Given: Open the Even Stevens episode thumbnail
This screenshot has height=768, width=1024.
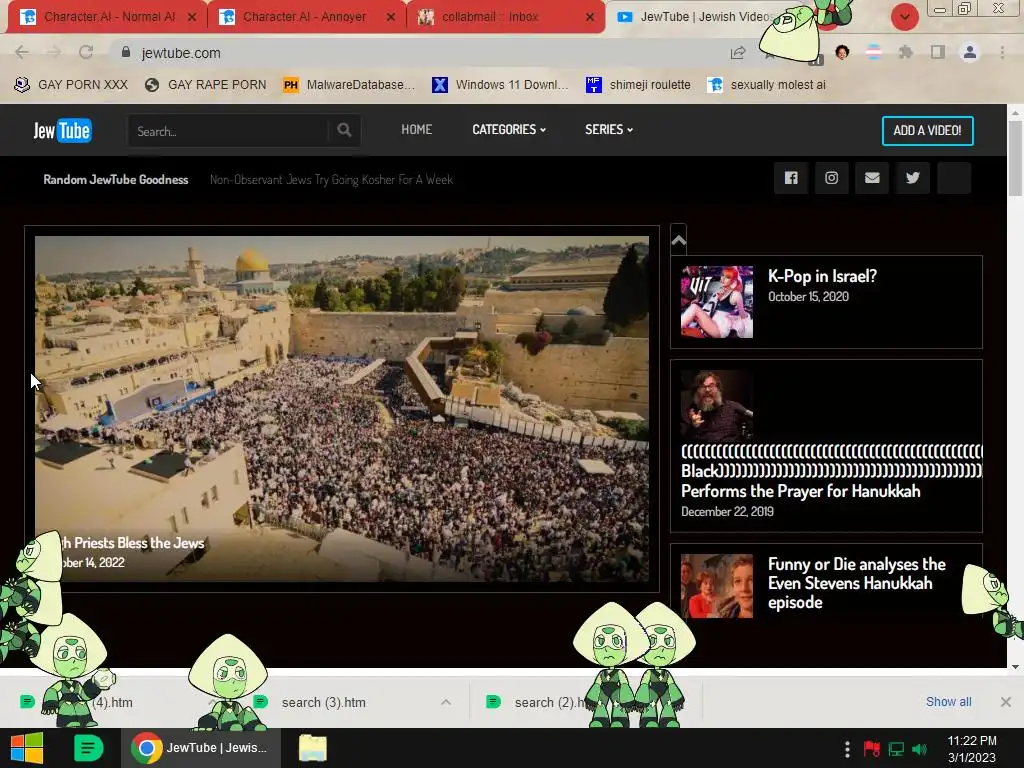Looking at the screenshot, I should pyautogui.click(x=716, y=586).
